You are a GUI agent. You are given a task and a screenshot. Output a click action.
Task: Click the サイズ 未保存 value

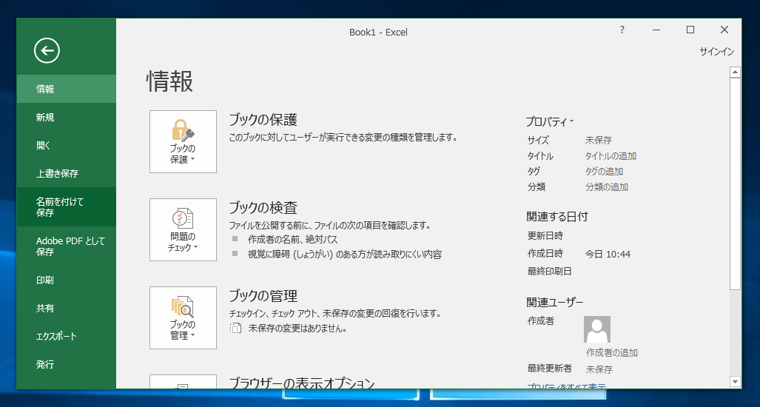coord(598,141)
